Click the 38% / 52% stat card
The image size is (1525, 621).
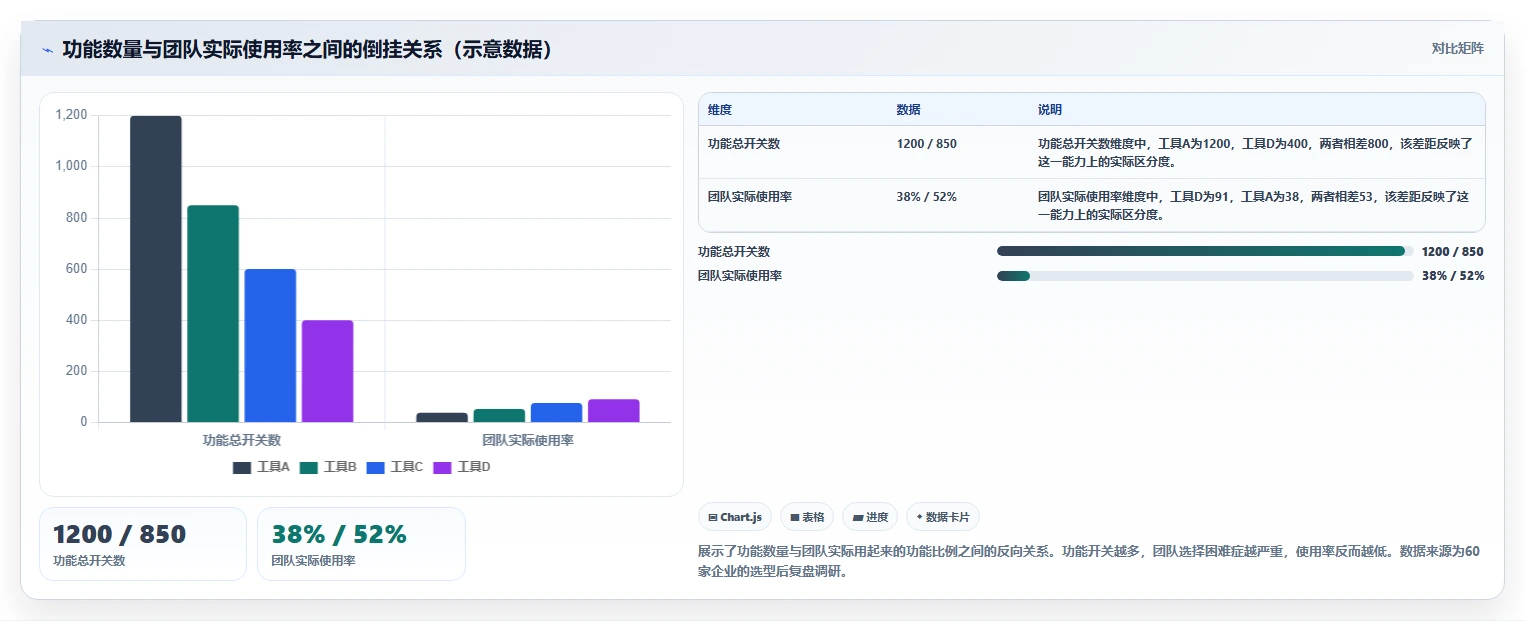pyautogui.click(x=361, y=544)
